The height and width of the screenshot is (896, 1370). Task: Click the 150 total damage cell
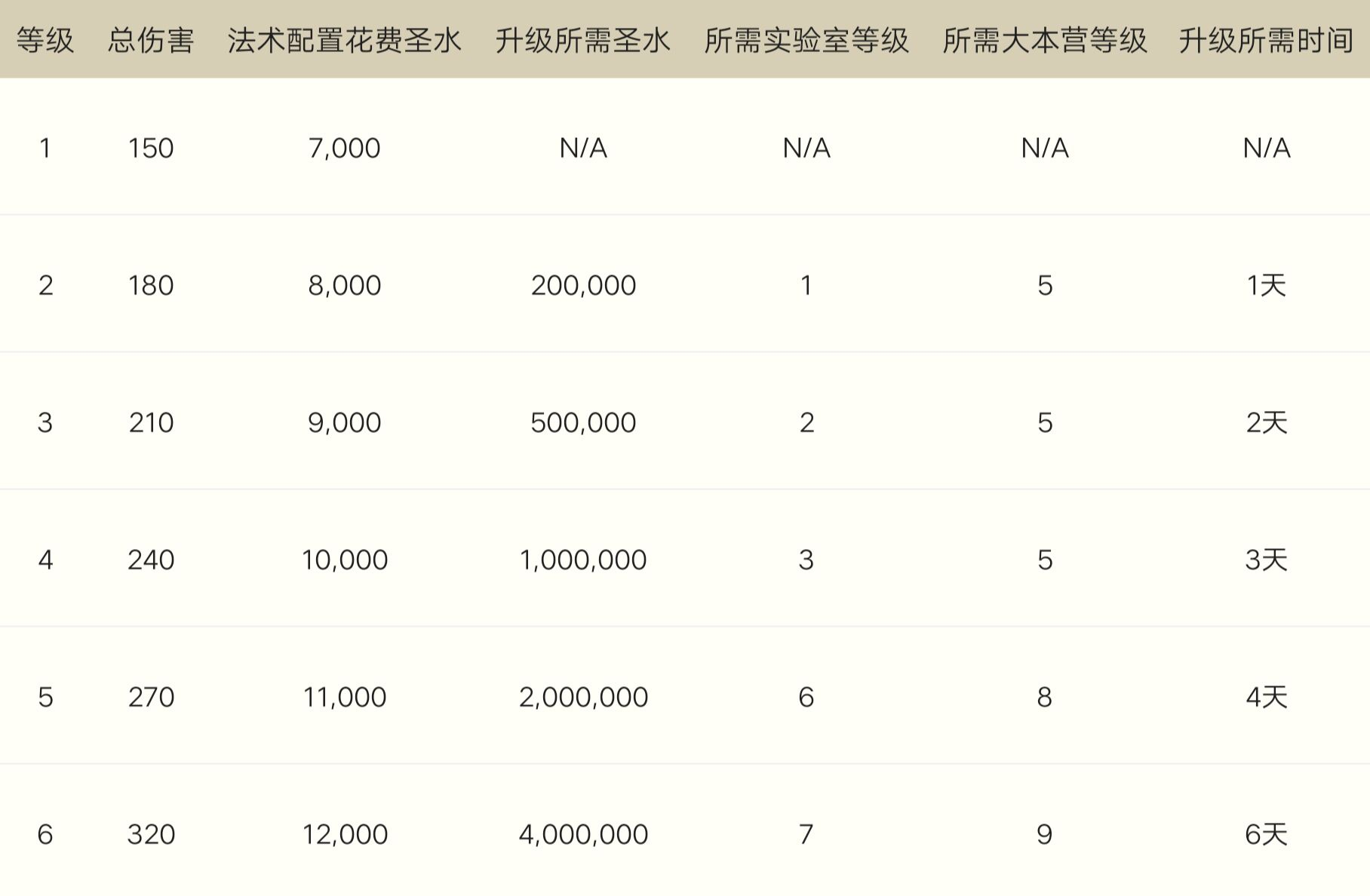coord(151,148)
